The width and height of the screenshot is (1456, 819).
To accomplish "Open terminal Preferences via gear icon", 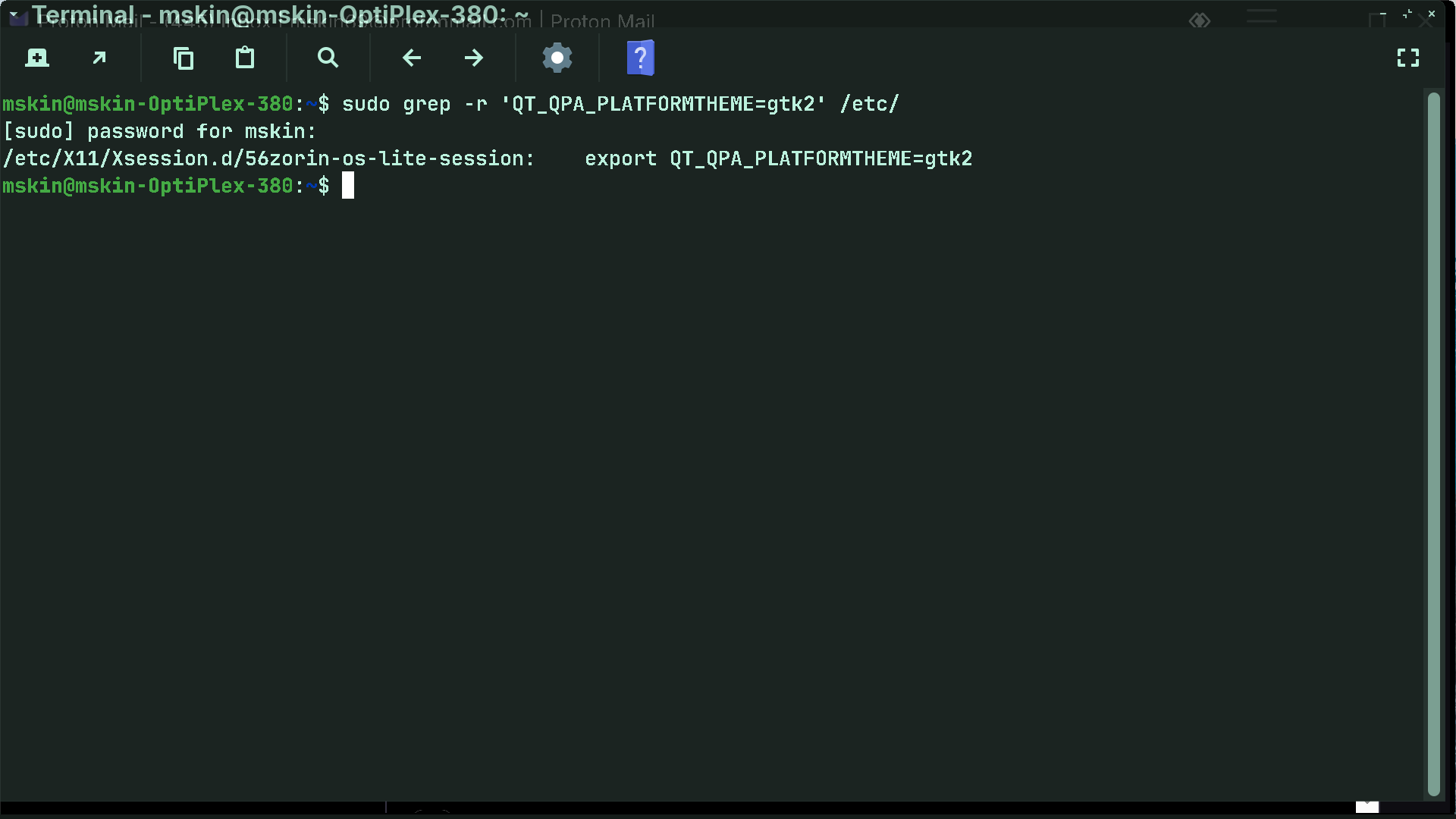I will [x=557, y=58].
